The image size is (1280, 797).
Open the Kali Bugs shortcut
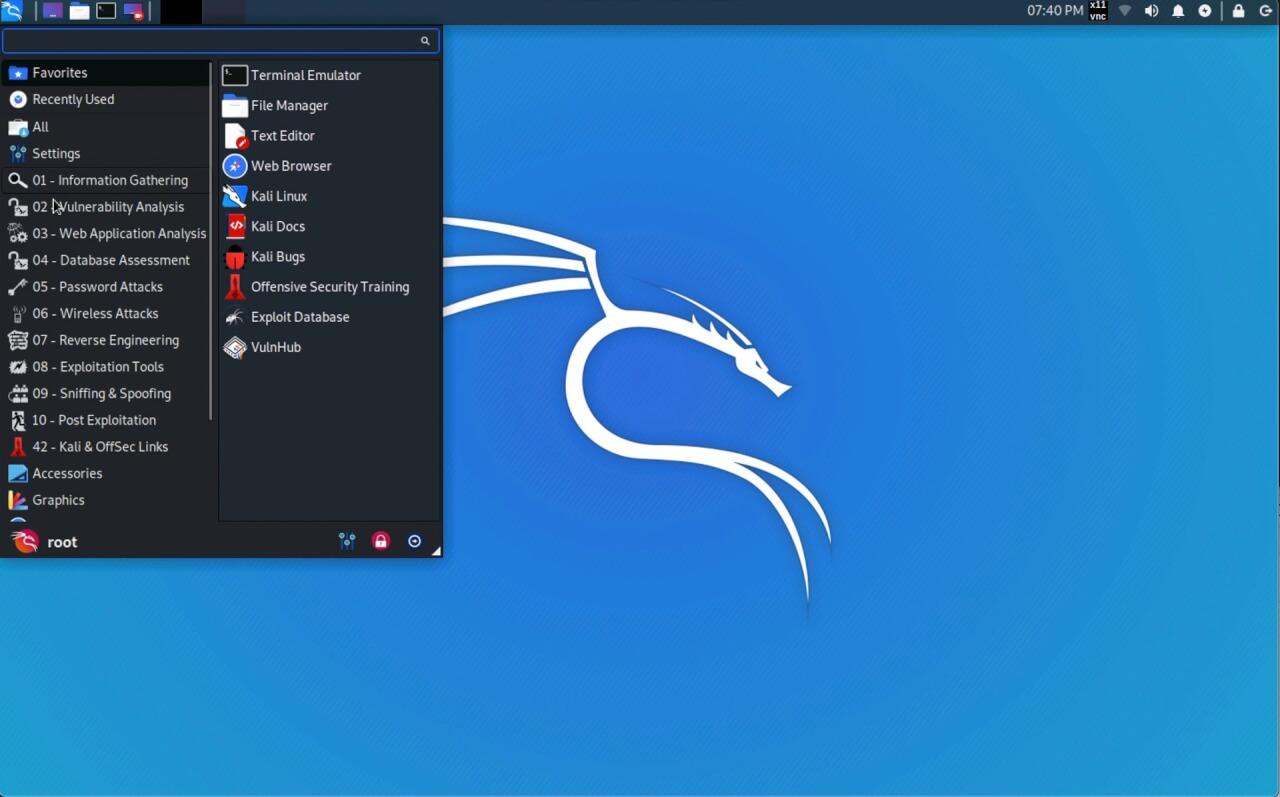coord(277,257)
